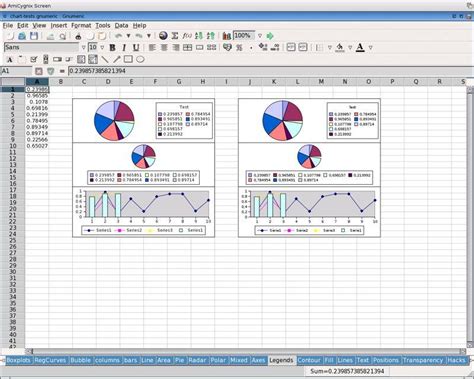This screenshot has width=474, height=379.
Task: Open the font color dropdown arrow
Action: click(370, 48)
